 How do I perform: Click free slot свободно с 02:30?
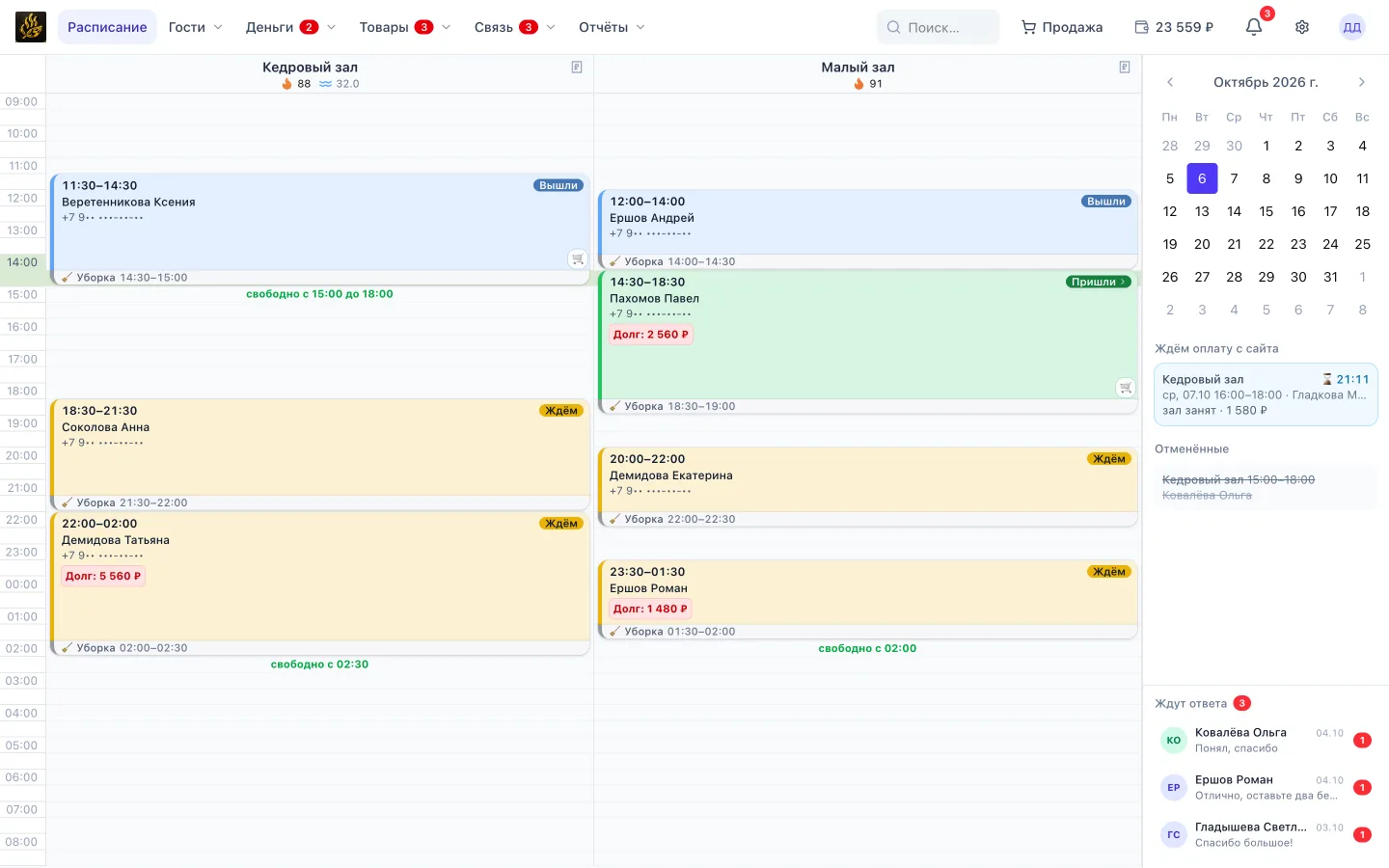[319, 665]
